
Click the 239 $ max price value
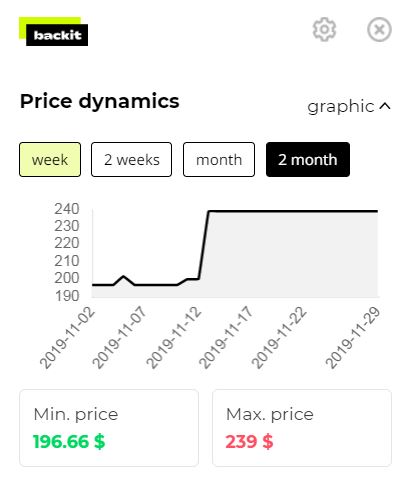coord(249,442)
